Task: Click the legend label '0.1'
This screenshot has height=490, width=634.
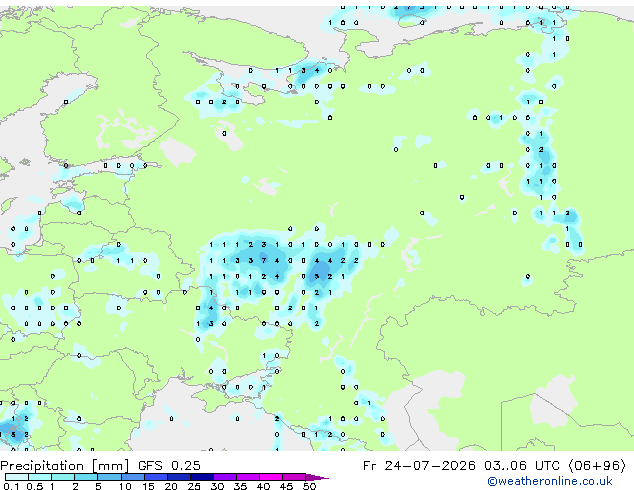Action: tap(11, 486)
